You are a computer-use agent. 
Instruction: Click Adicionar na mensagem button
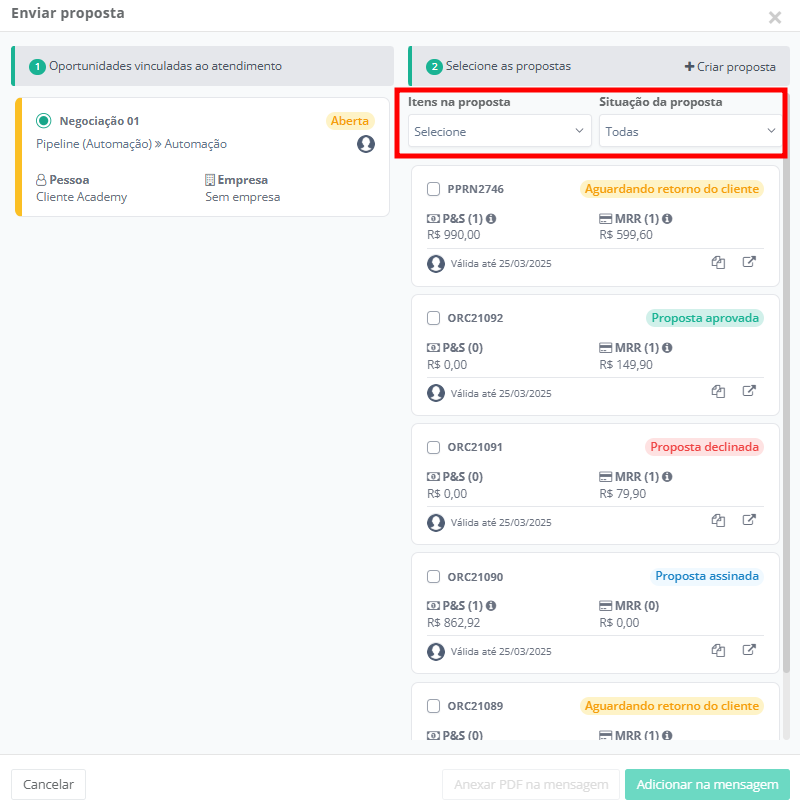(x=707, y=785)
